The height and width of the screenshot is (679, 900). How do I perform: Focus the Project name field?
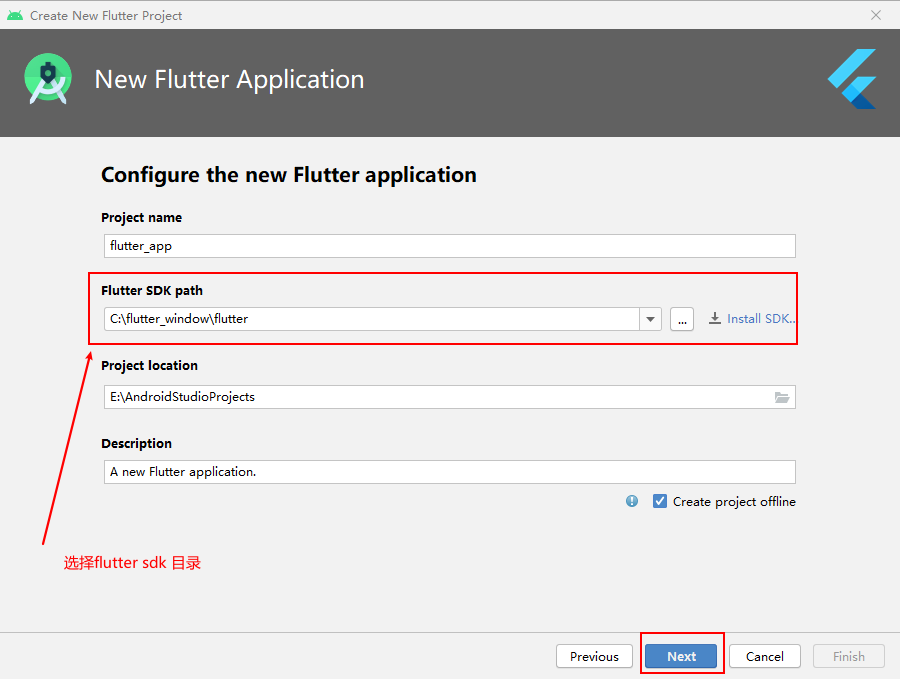click(x=449, y=246)
